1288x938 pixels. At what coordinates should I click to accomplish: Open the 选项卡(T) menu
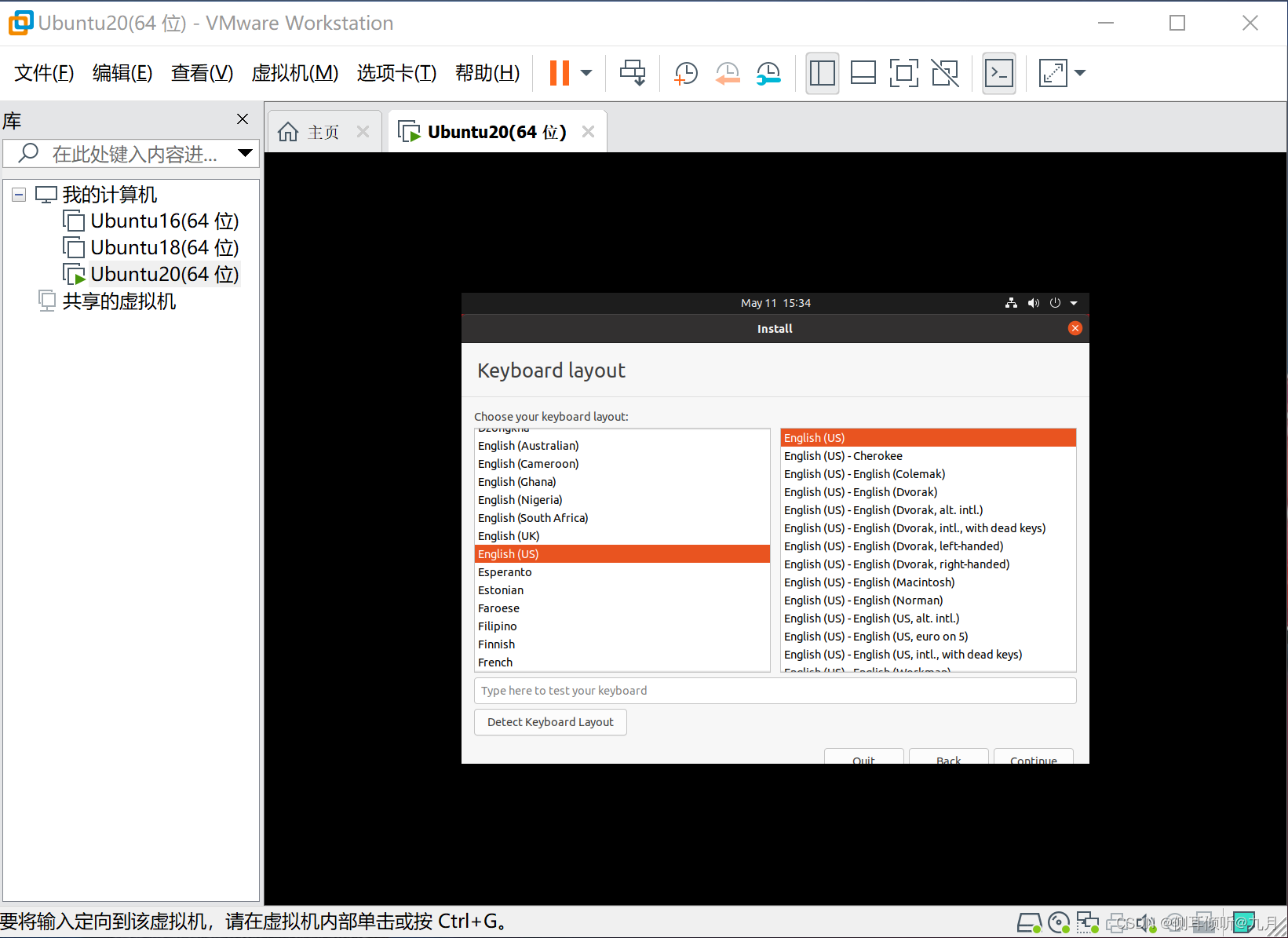point(397,73)
